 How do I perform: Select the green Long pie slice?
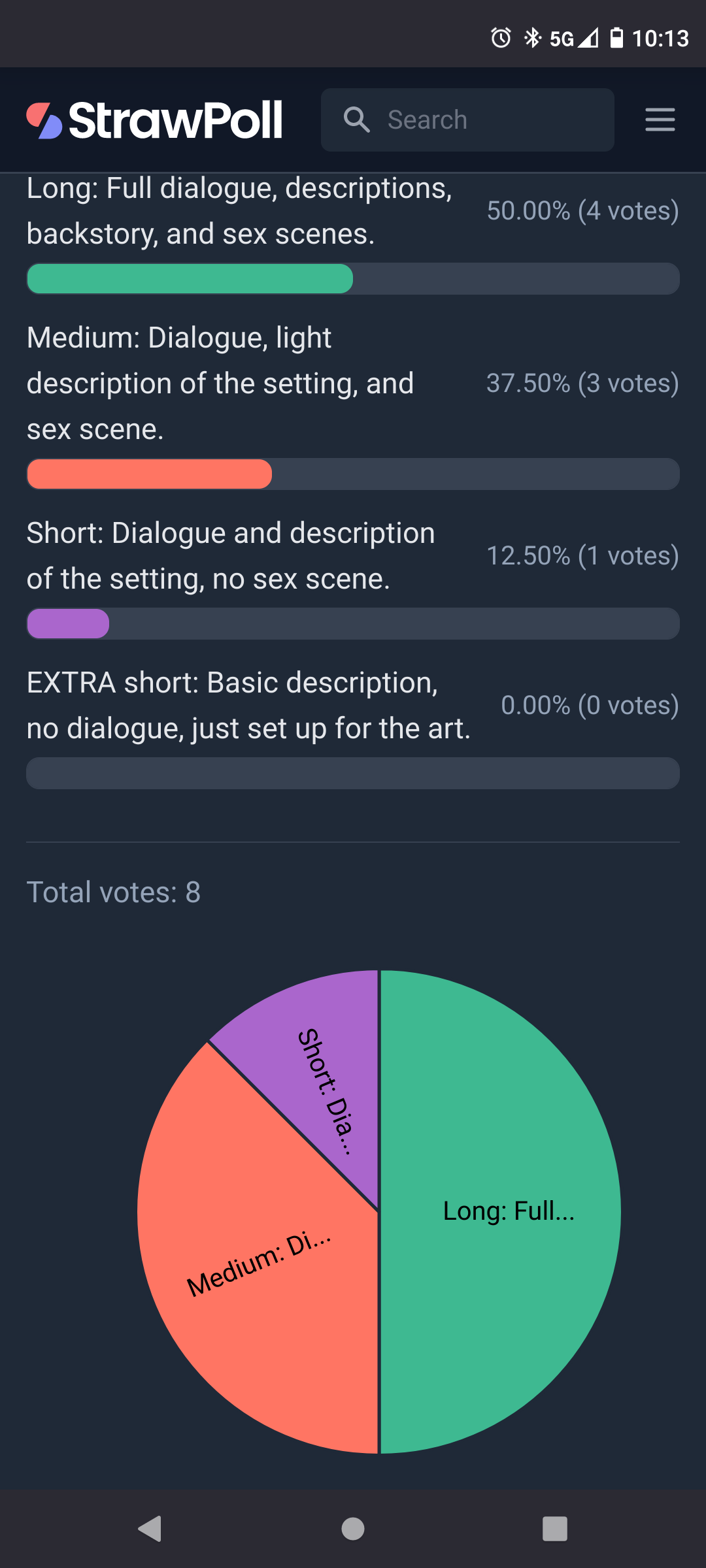pyautogui.click(x=503, y=1274)
